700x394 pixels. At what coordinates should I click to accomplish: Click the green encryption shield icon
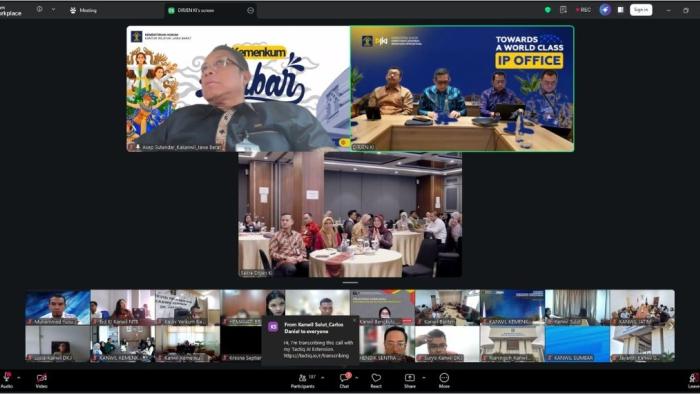(548, 10)
